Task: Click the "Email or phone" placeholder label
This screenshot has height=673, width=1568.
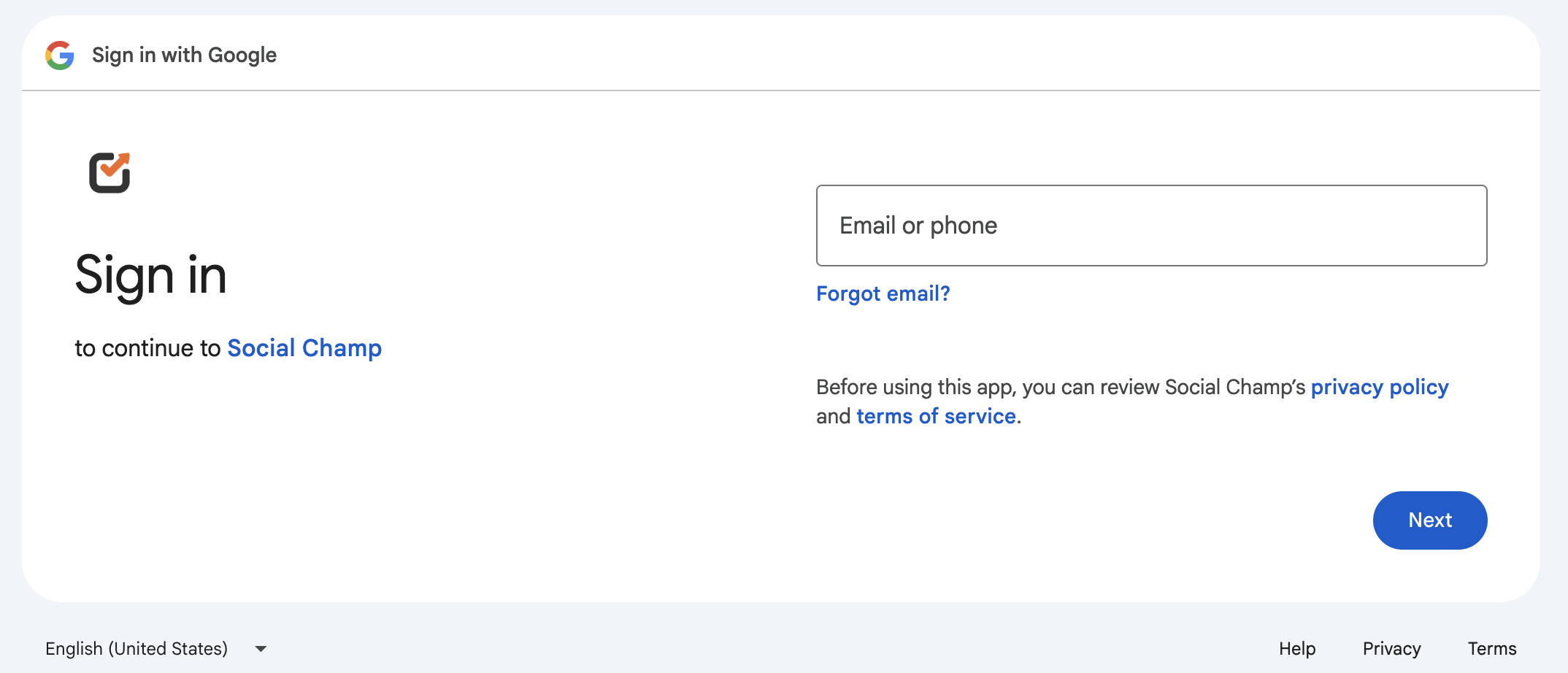Action: click(918, 226)
